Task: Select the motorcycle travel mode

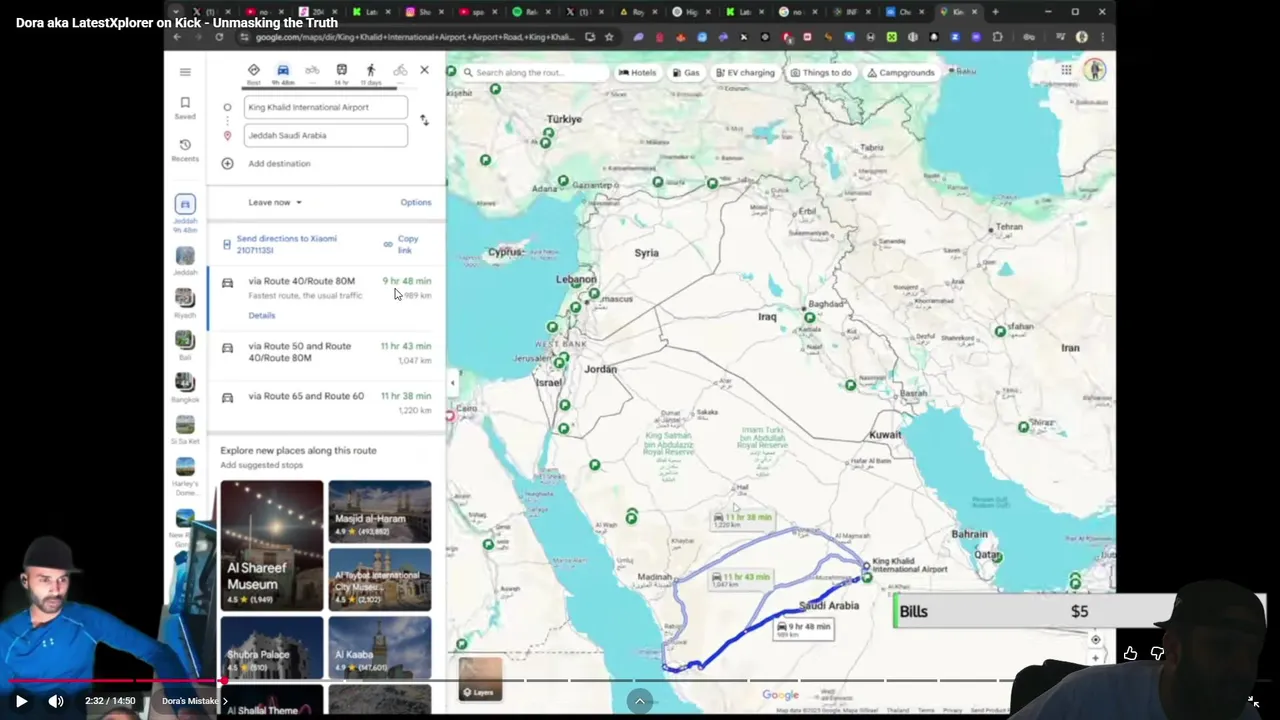Action: coord(312,73)
